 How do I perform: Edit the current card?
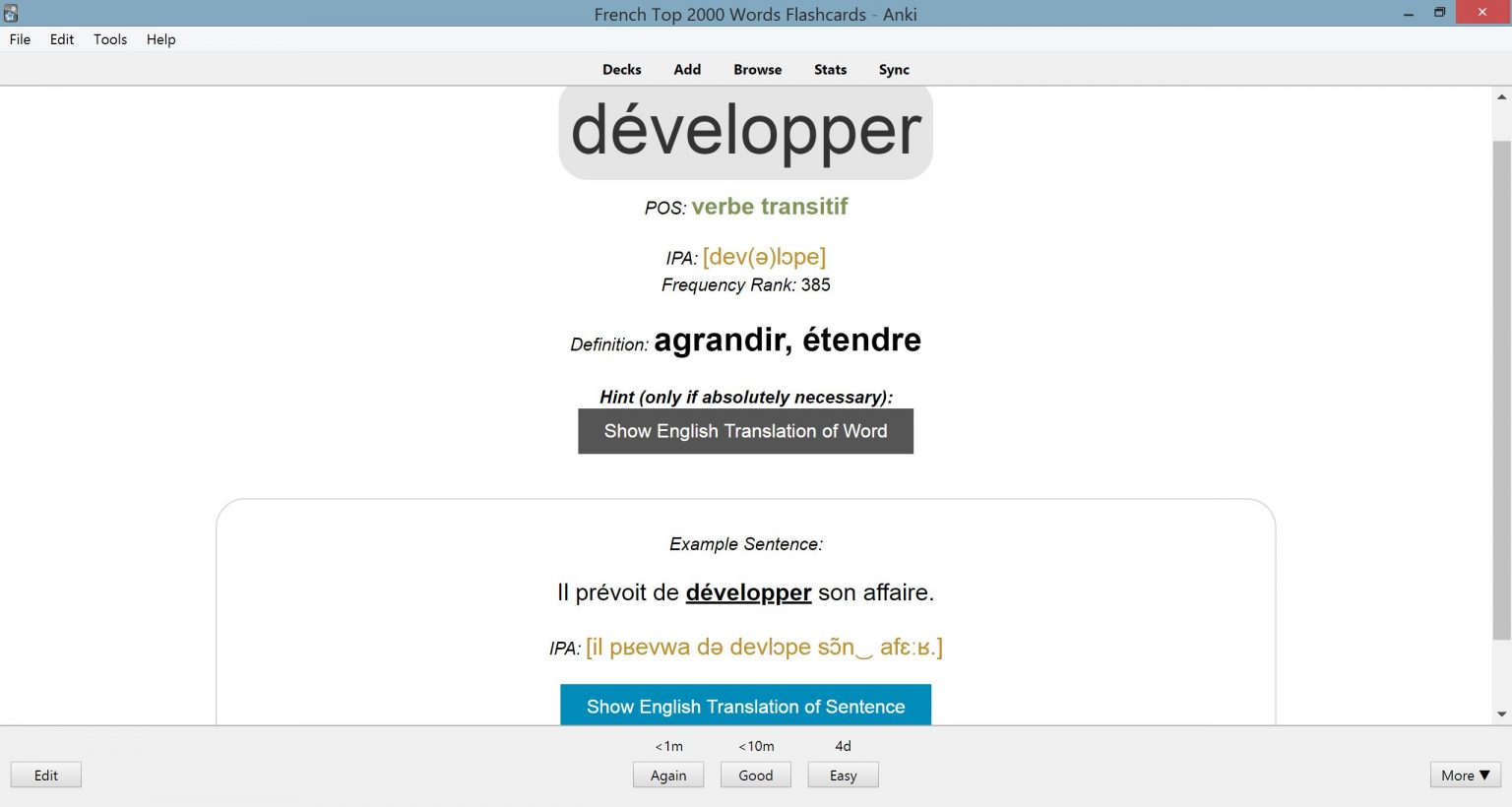pyautogui.click(x=46, y=776)
